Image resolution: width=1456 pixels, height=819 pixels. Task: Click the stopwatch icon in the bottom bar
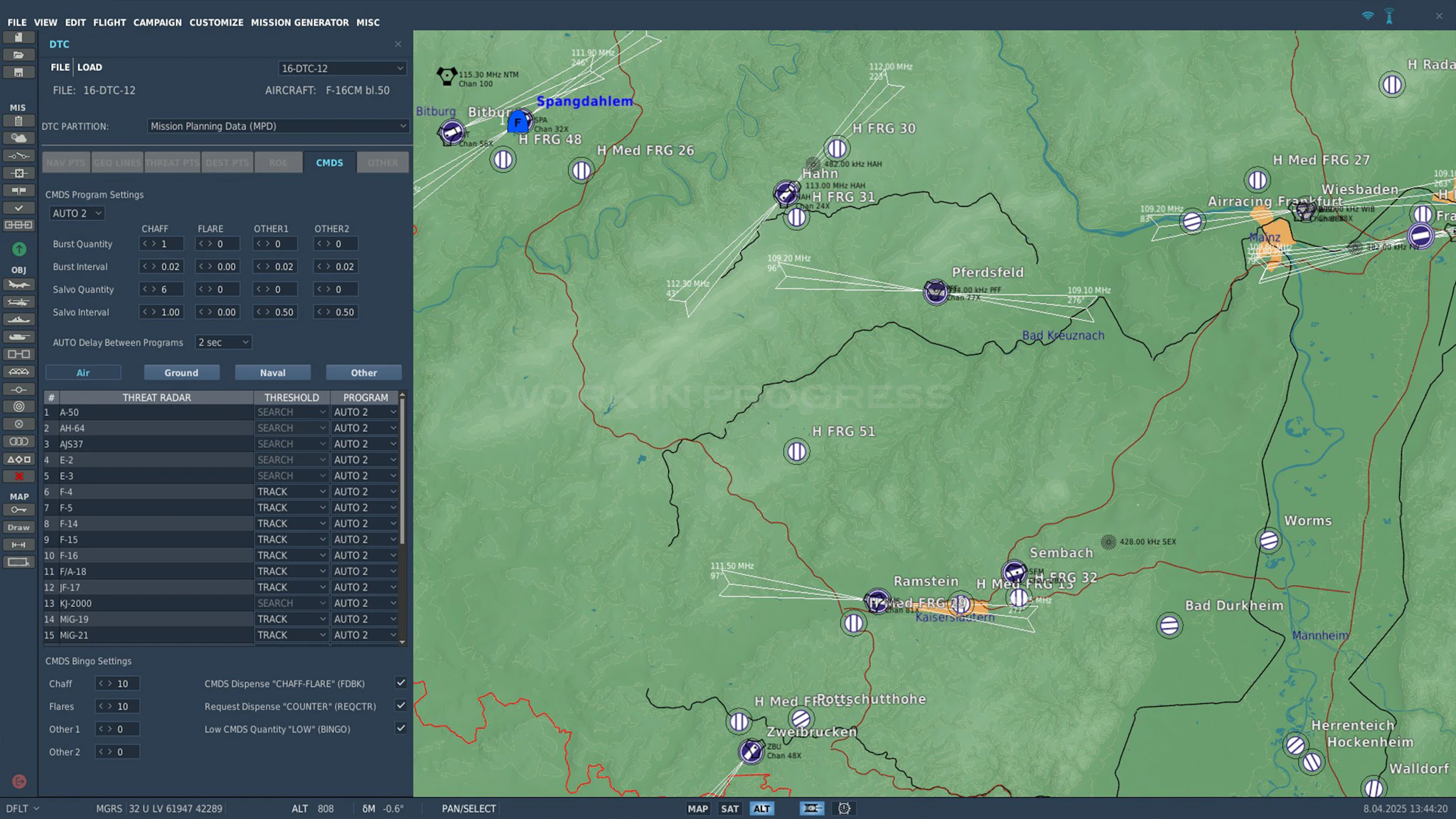[x=844, y=808]
